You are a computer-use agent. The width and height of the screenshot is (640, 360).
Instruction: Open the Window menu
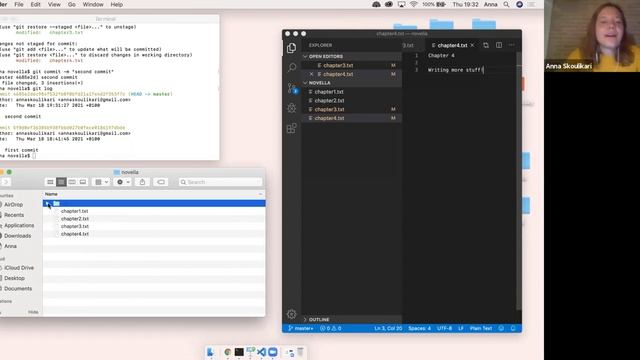point(93,4)
